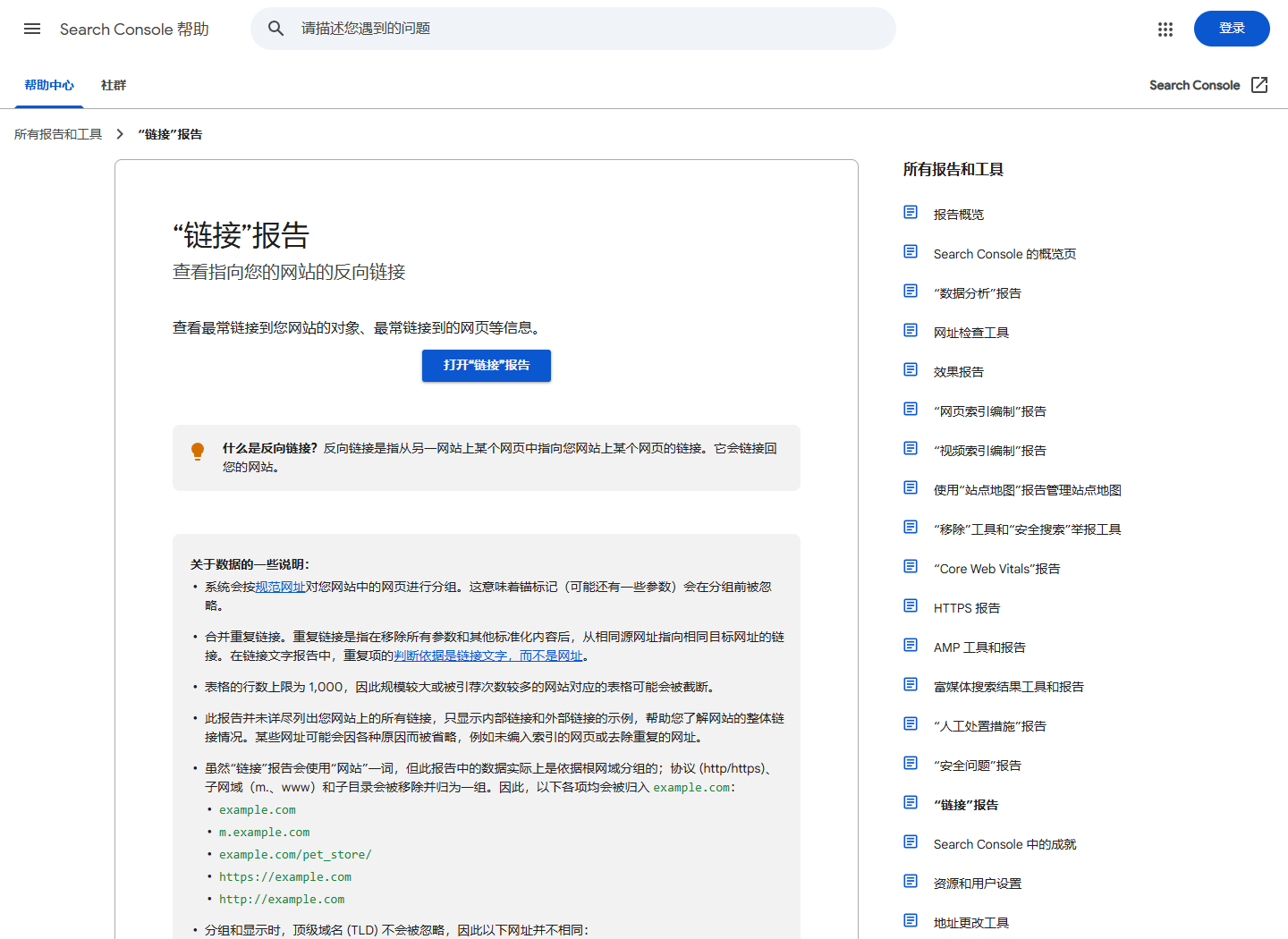
Task: Click the document icon beside "链接"报告 in sidebar
Action: [911, 802]
